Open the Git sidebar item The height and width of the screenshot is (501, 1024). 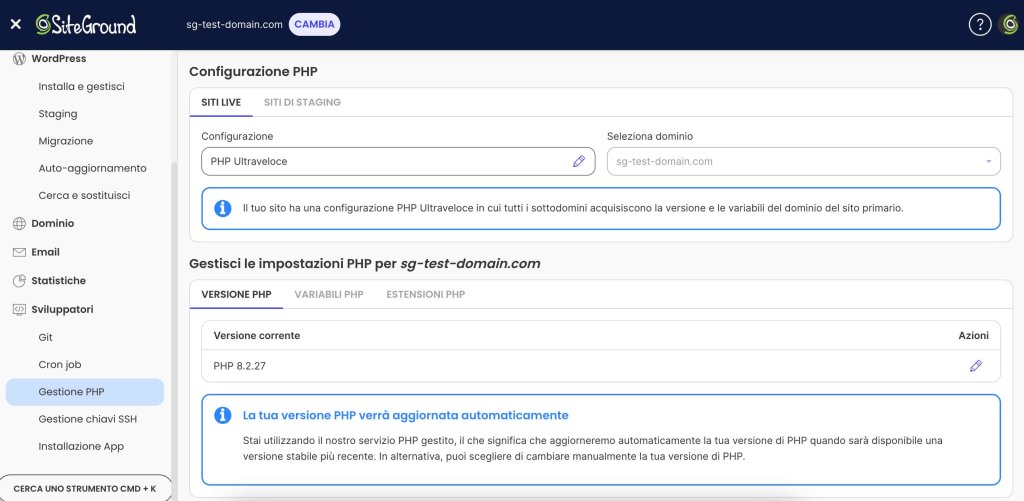tap(46, 338)
